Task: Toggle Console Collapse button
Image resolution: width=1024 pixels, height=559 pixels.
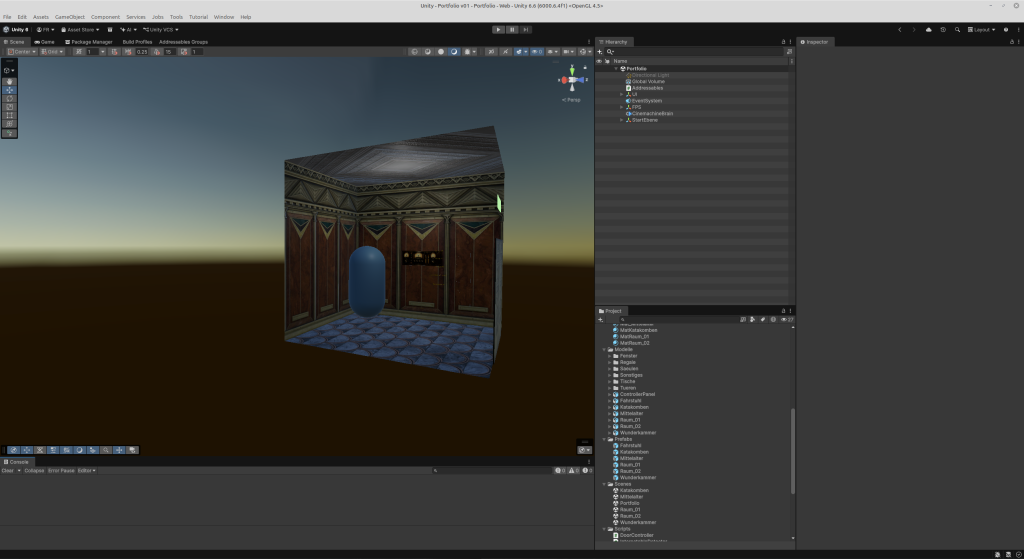Action: tap(34, 470)
